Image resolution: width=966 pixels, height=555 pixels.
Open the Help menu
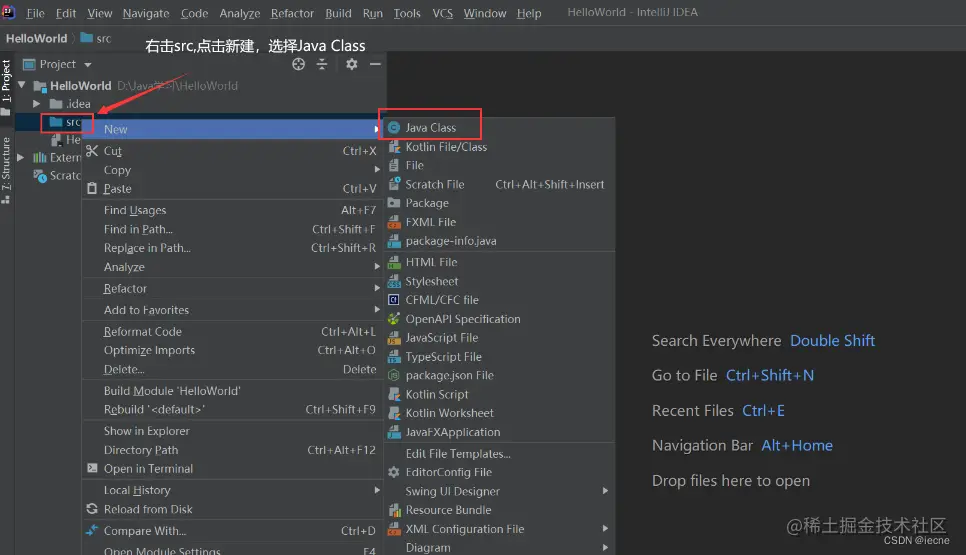point(529,13)
